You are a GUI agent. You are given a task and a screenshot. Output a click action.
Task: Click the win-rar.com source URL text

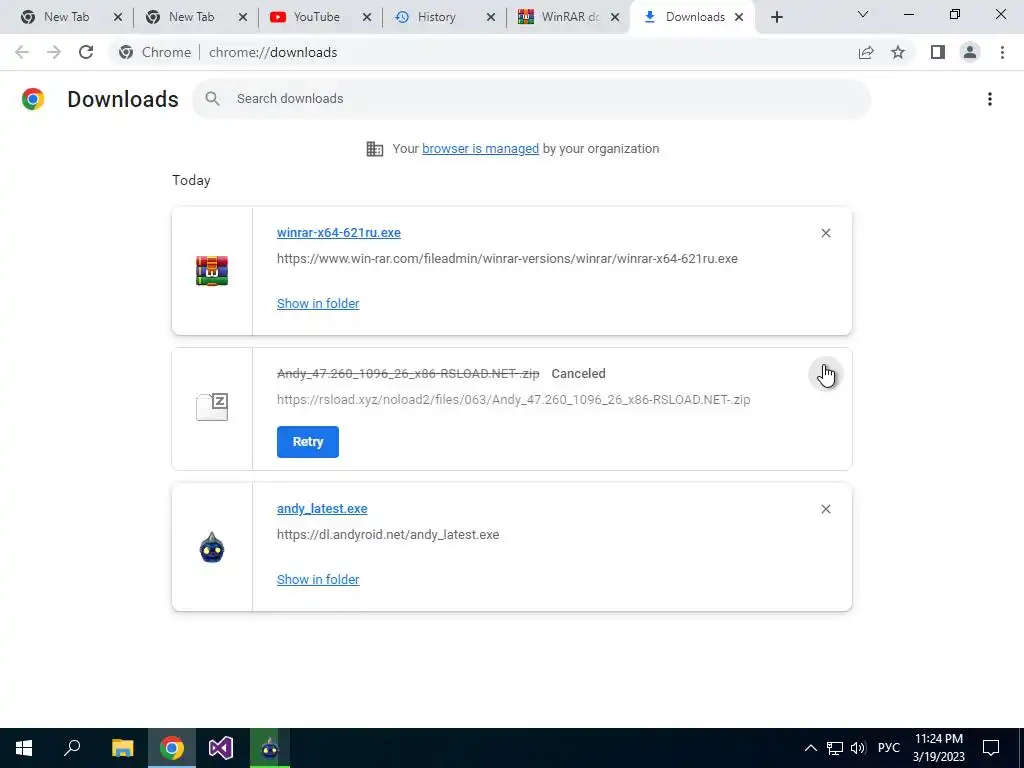pos(507,259)
